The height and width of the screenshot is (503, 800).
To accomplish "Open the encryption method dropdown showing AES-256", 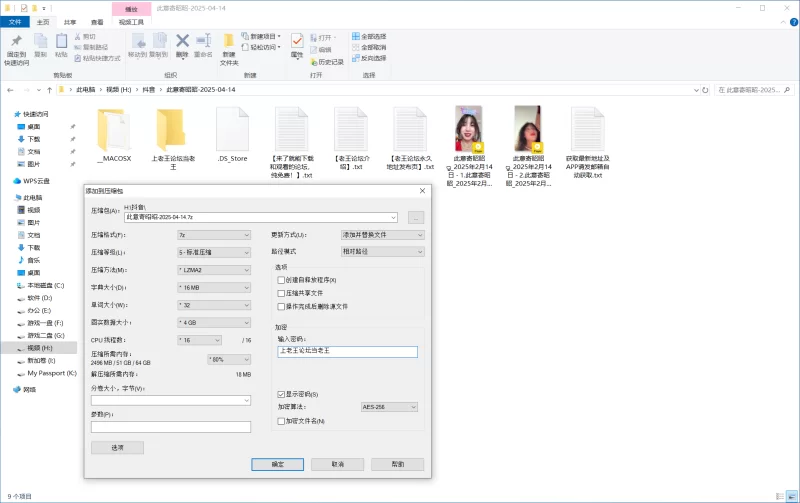I will click(390, 407).
